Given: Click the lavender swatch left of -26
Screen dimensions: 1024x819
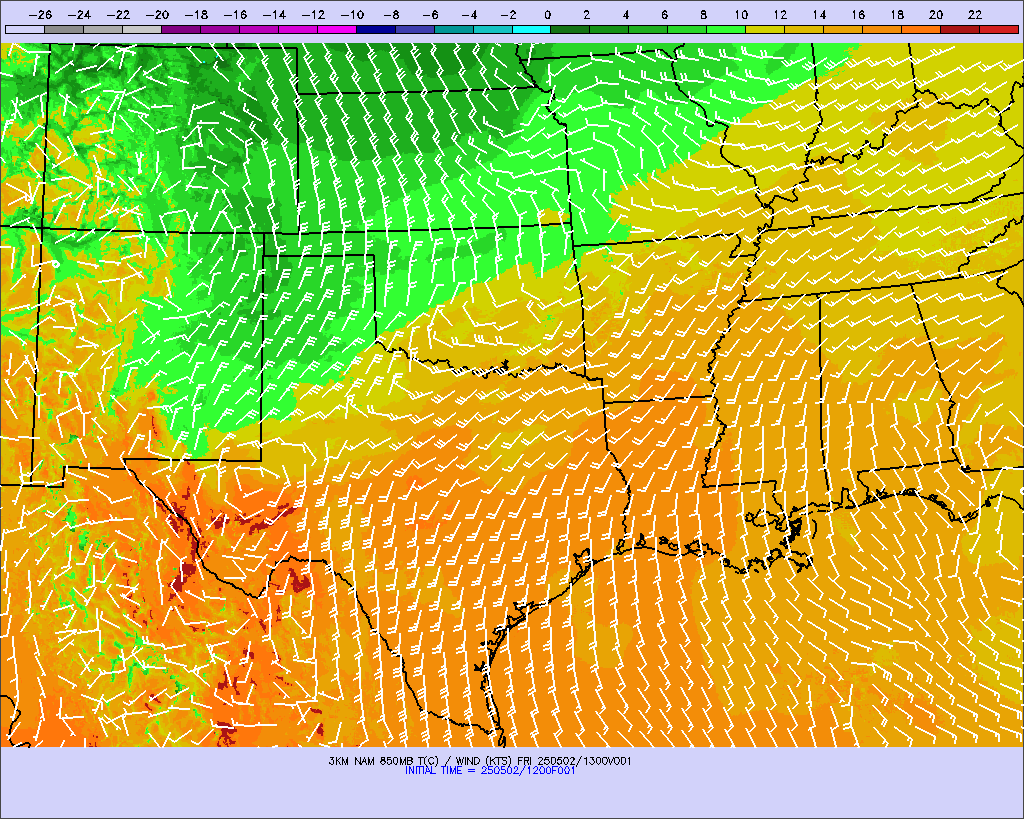Looking at the screenshot, I should point(25,29).
